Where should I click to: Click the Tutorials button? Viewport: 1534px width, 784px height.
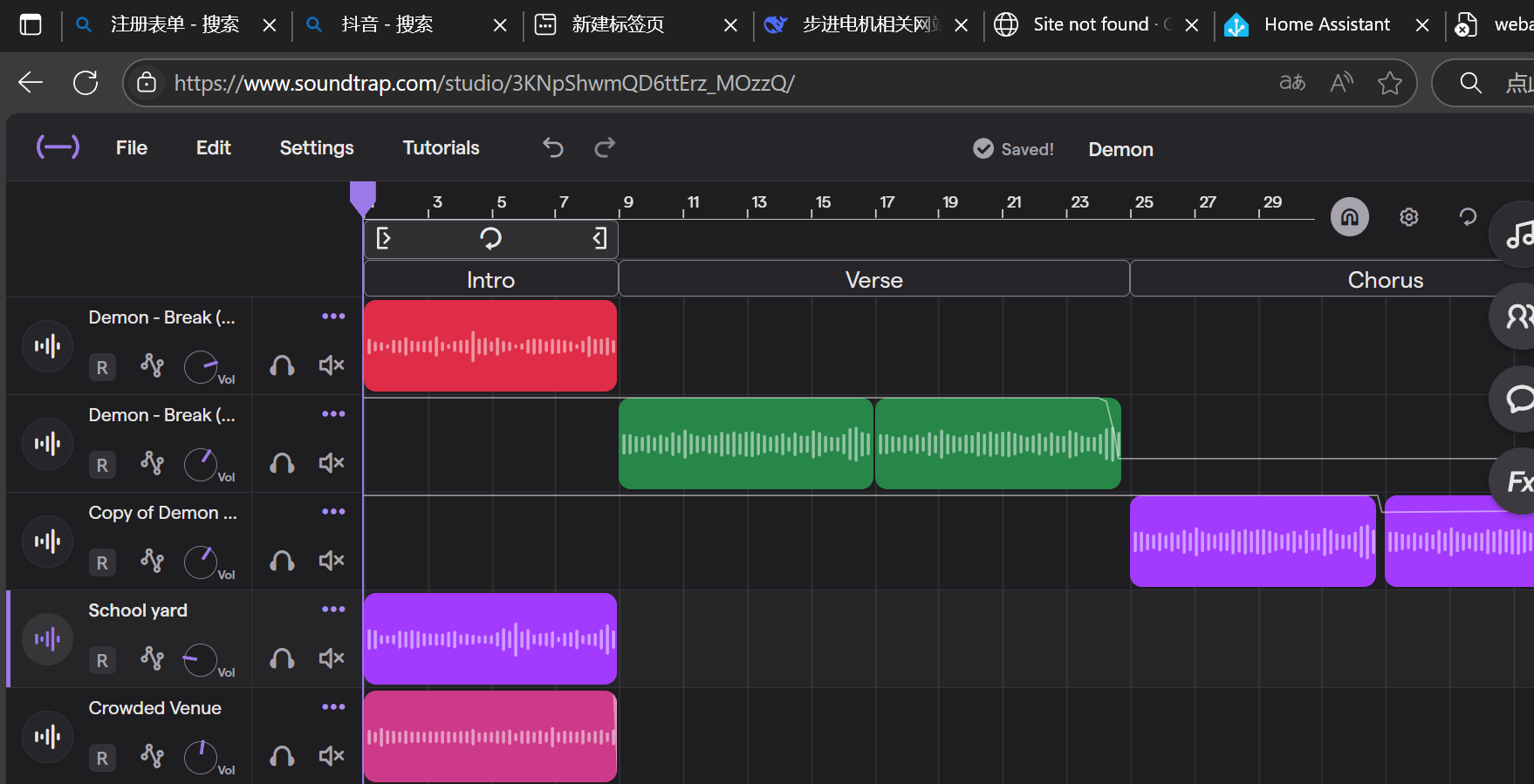click(441, 147)
